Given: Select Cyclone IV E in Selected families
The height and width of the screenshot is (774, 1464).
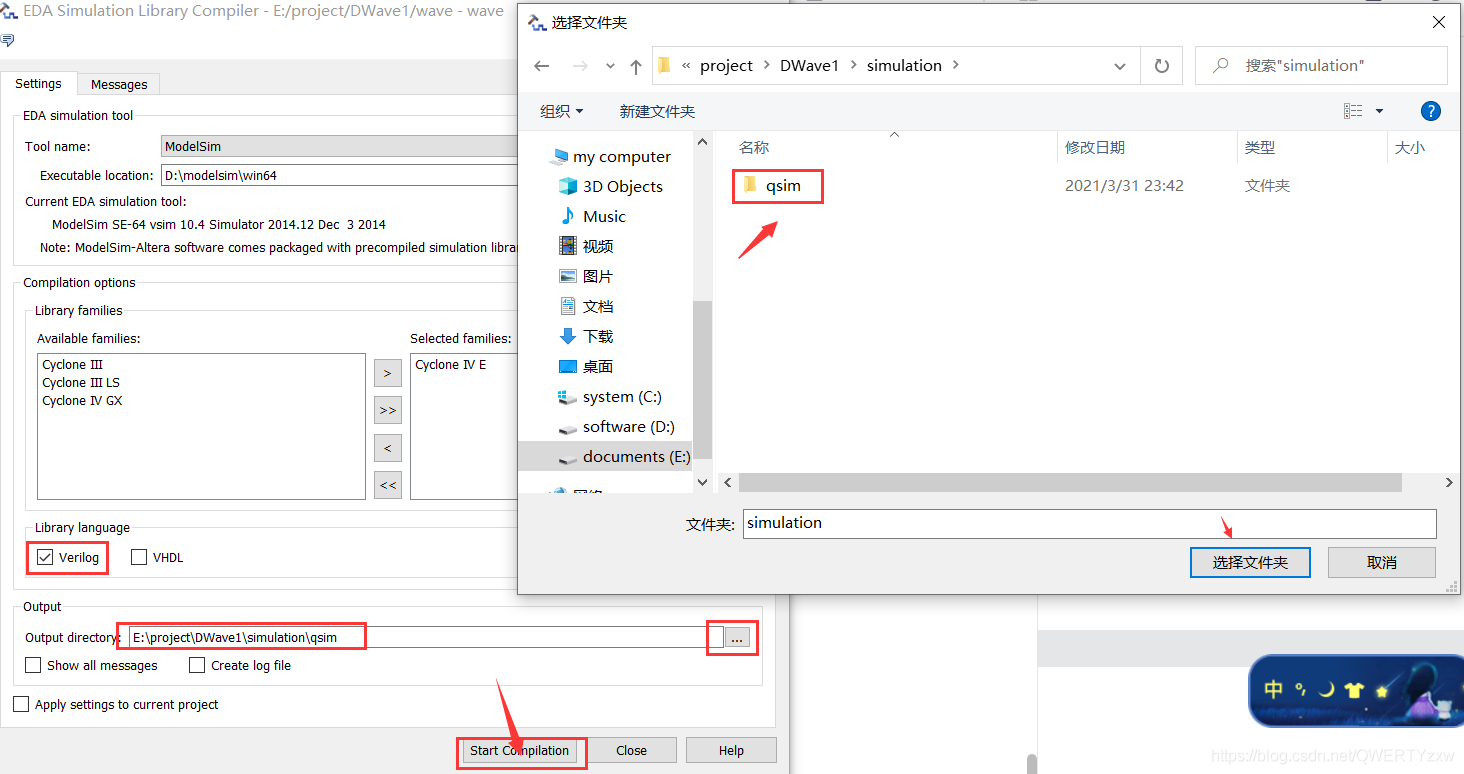Looking at the screenshot, I should (451, 365).
